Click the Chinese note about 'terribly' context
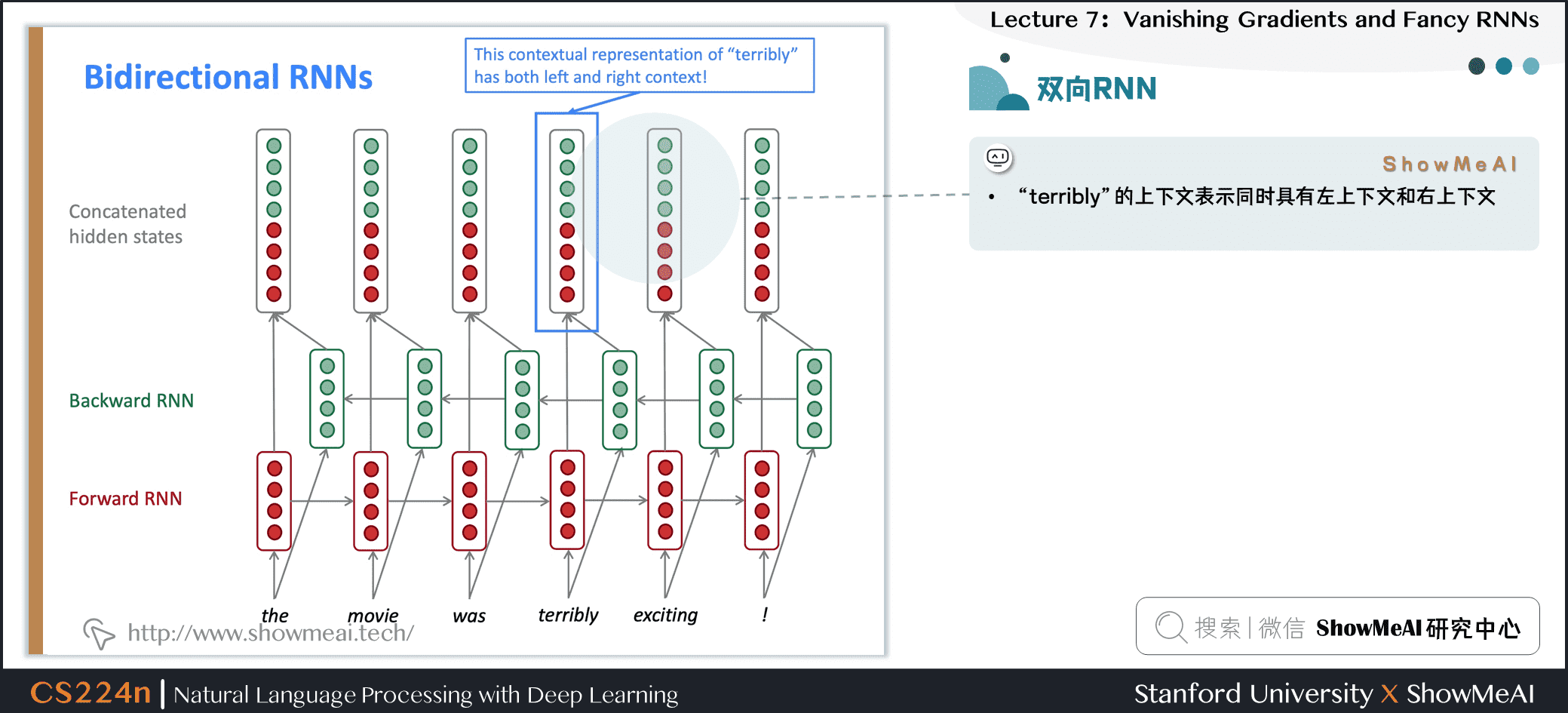 click(x=1256, y=197)
